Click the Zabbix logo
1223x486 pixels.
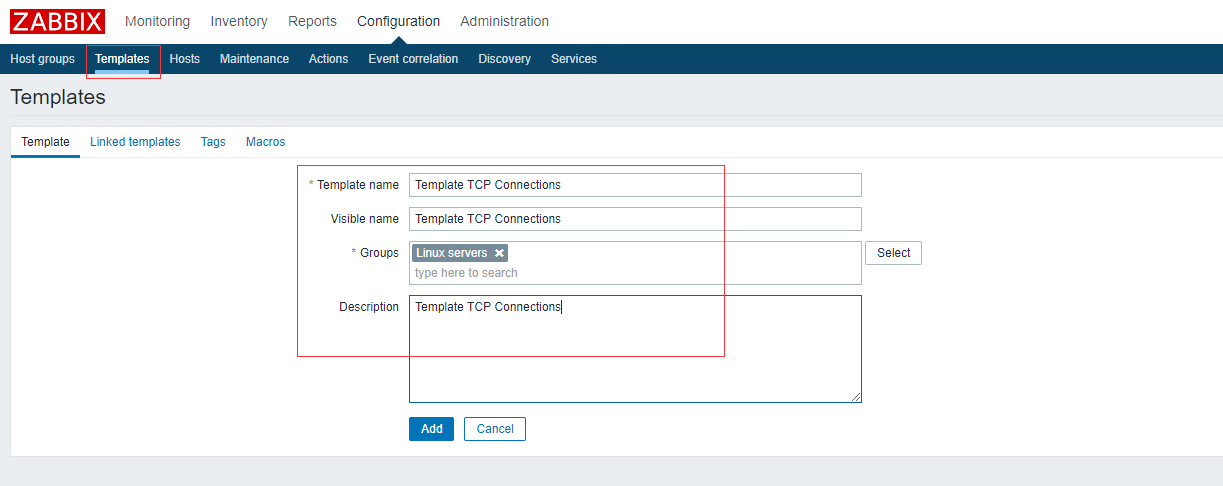pos(57,21)
